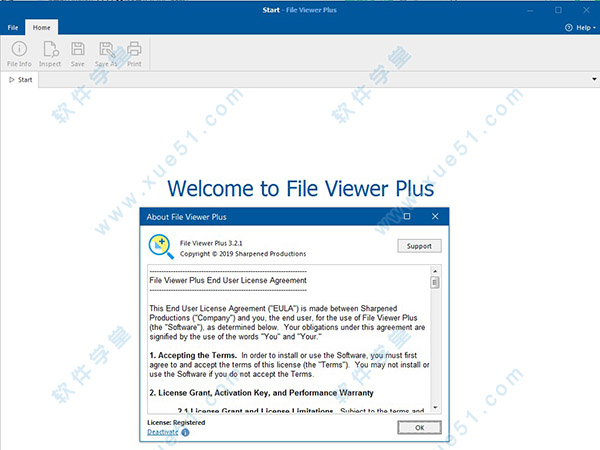This screenshot has width=600, height=450.
Task: Click the info icon beside Deactivate
Action: 185,433
